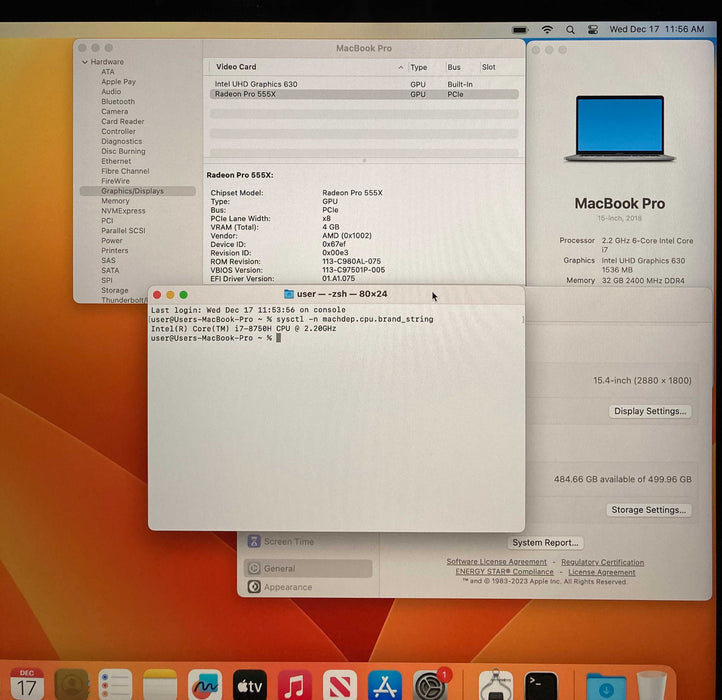This screenshot has height=700, width=722.
Task: Click Appearance icon in Settings sidebar
Action: click(254, 587)
